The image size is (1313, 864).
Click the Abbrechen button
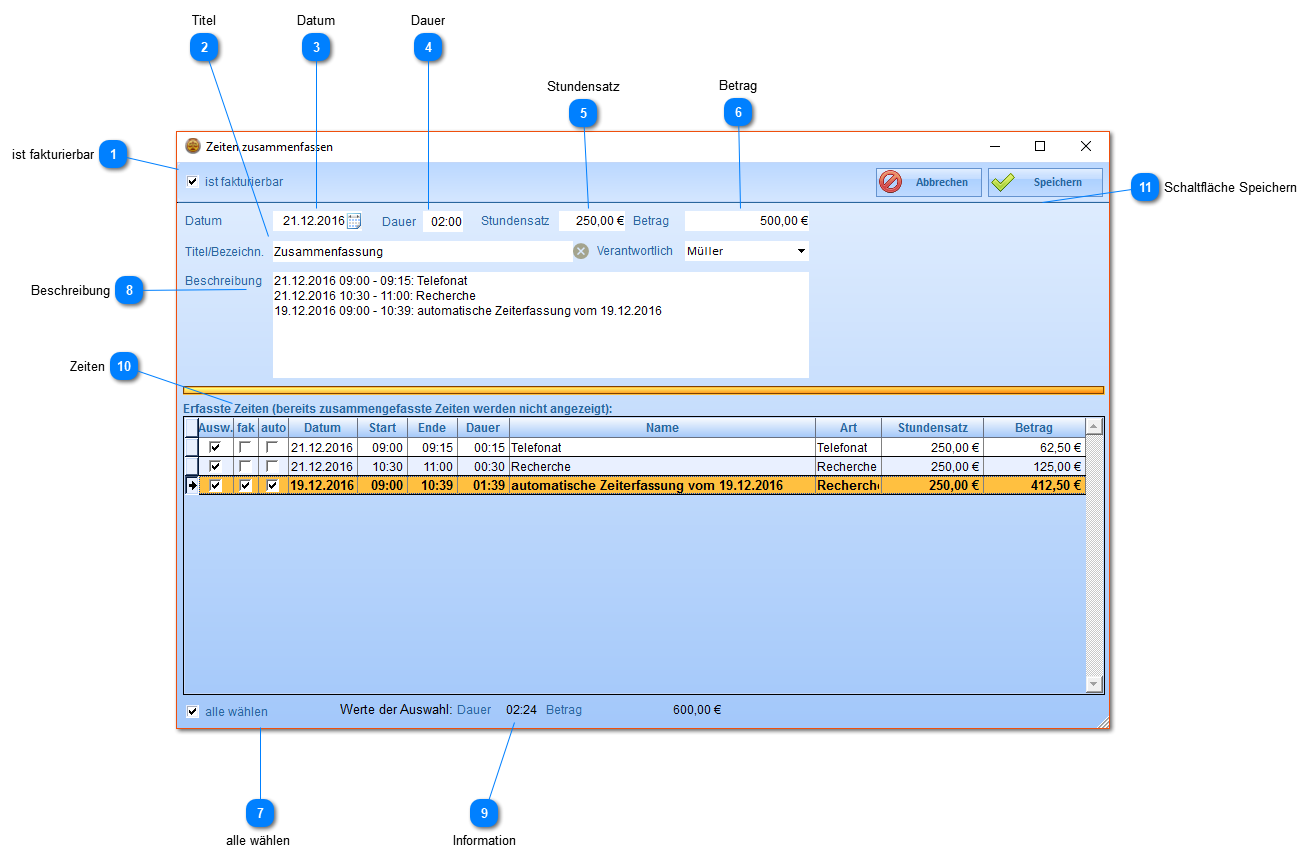[929, 182]
